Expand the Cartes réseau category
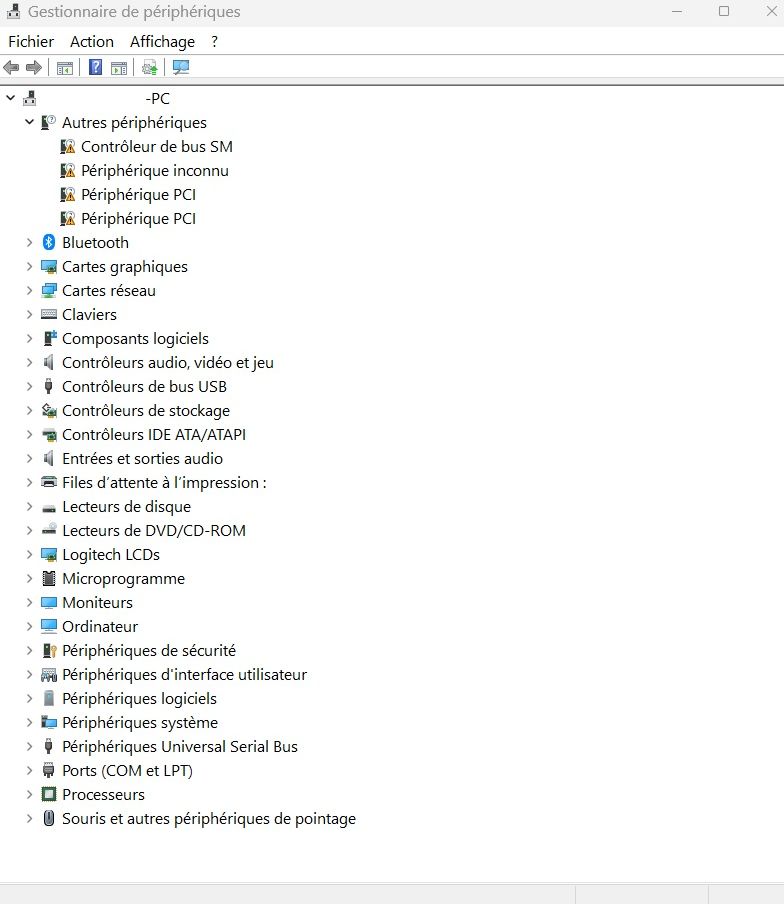The height and width of the screenshot is (904, 784). 29,291
